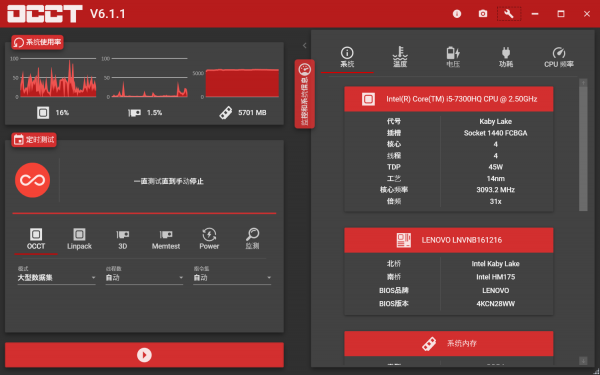Switch to the 温度 temperature tab
600x375 pixels.
tap(400, 57)
